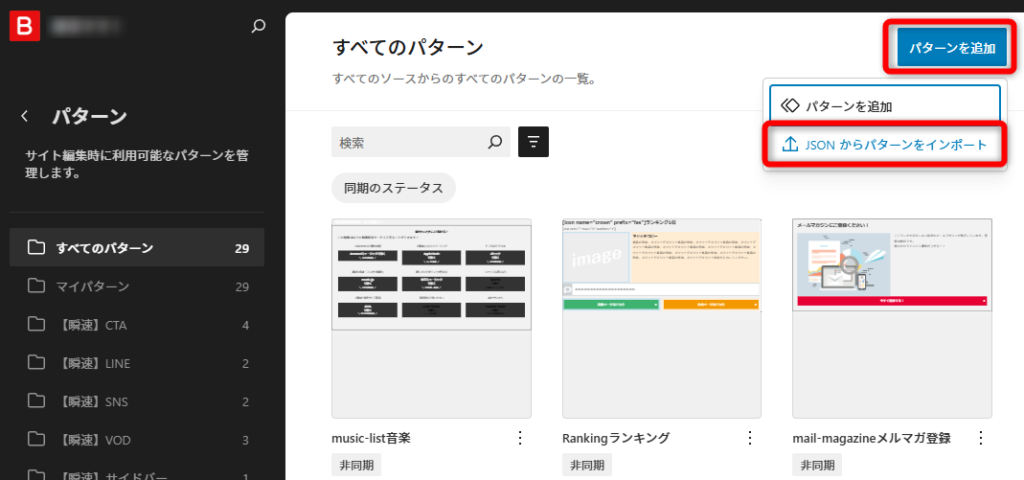
Task: Click the magnifier icon in the 検索 field
Action: click(x=494, y=143)
